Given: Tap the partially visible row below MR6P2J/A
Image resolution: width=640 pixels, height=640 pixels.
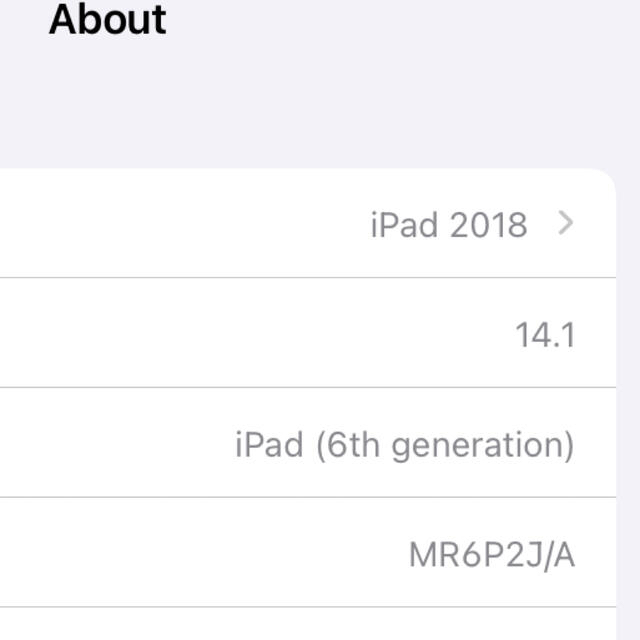Looking at the screenshot, I should pos(308,624).
